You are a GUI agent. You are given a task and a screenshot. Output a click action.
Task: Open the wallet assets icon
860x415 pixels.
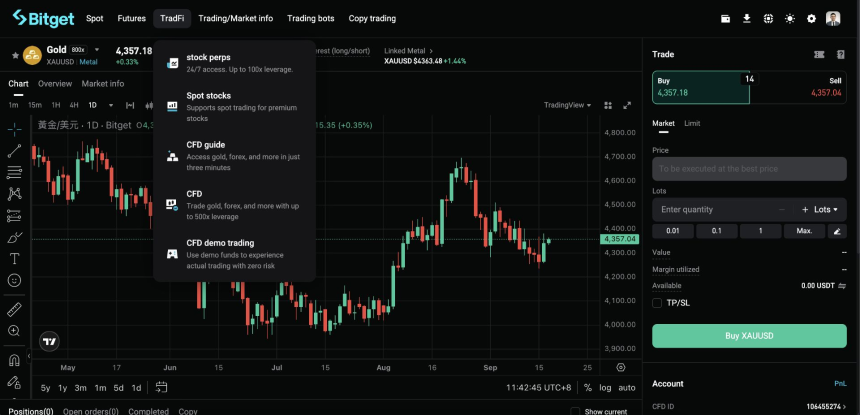(x=725, y=19)
